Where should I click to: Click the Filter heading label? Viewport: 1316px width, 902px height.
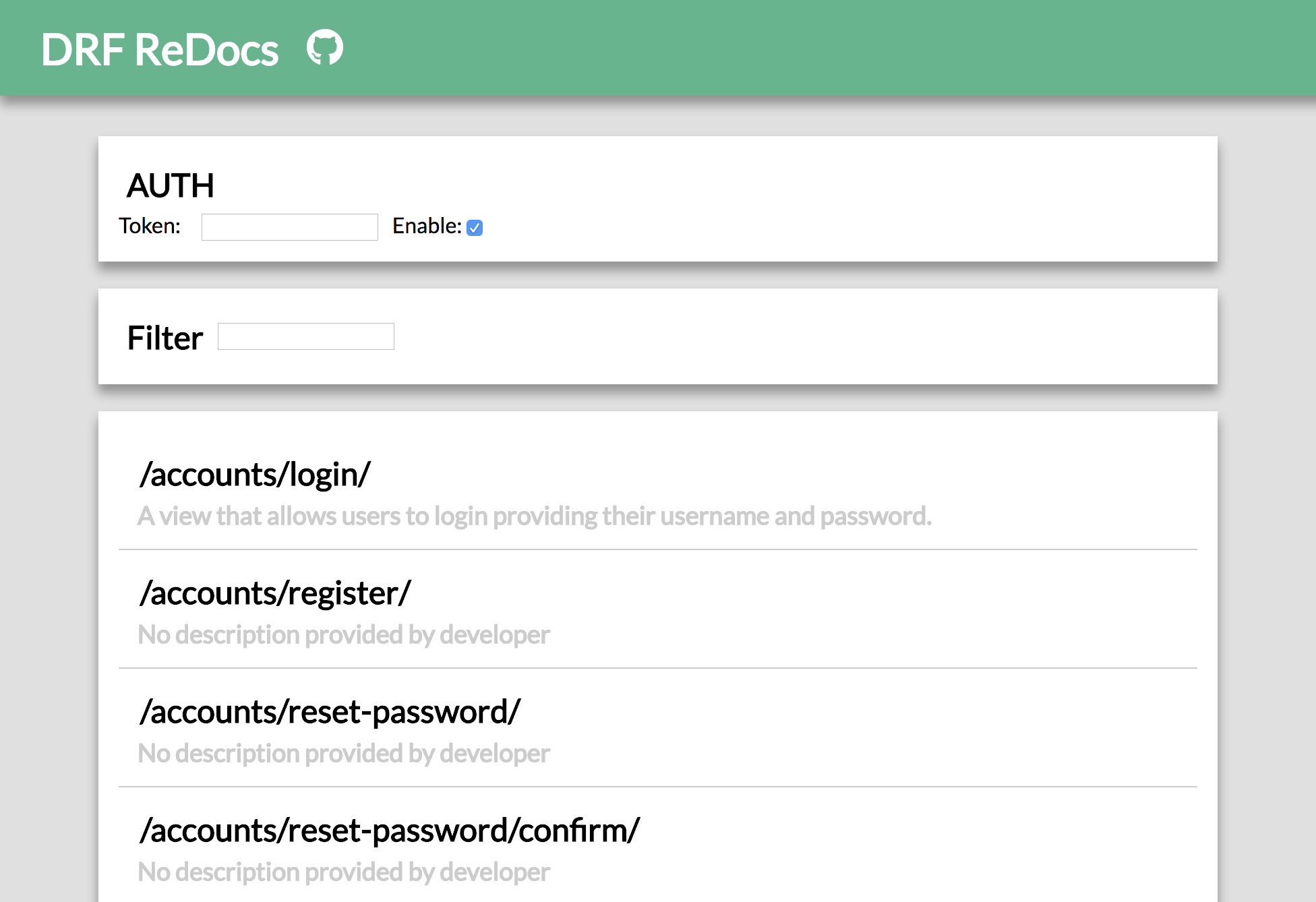[164, 338]
